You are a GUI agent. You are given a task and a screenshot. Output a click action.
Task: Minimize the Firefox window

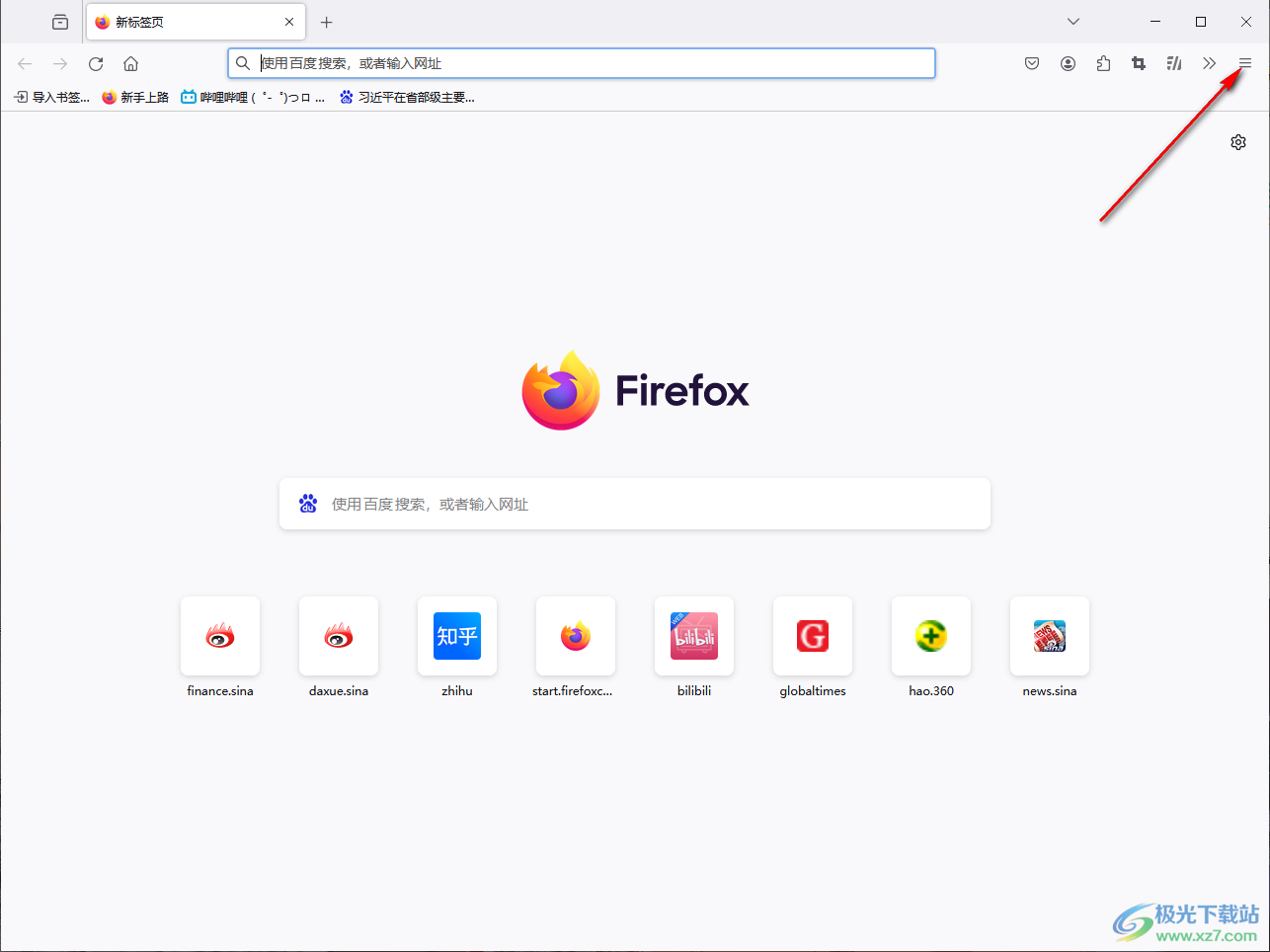[1155, 22]
